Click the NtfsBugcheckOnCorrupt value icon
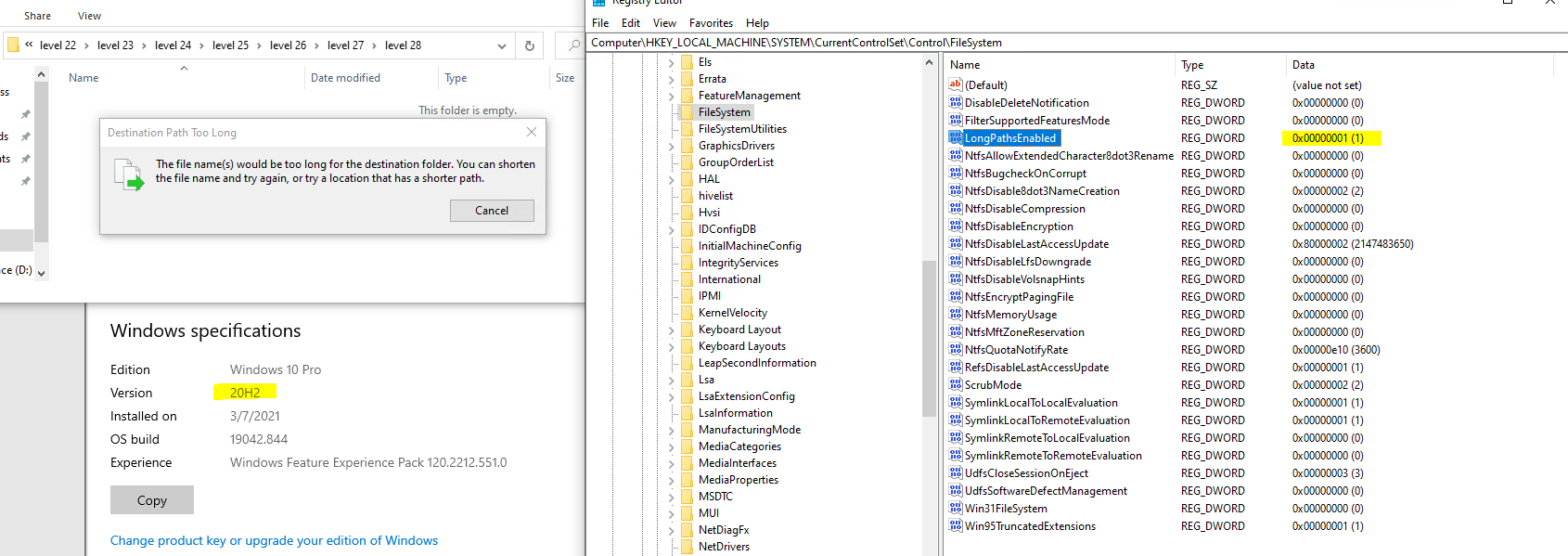This screenshot has height=556, width=1568. tap(955, 173)
